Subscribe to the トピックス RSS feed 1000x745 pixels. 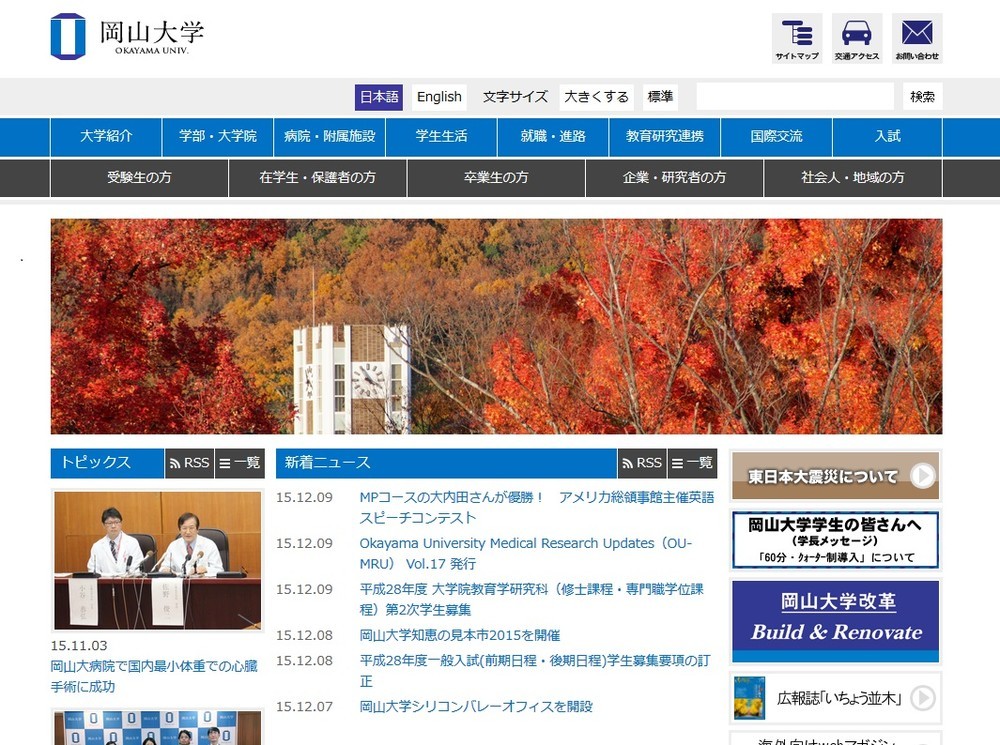point(189,462)
